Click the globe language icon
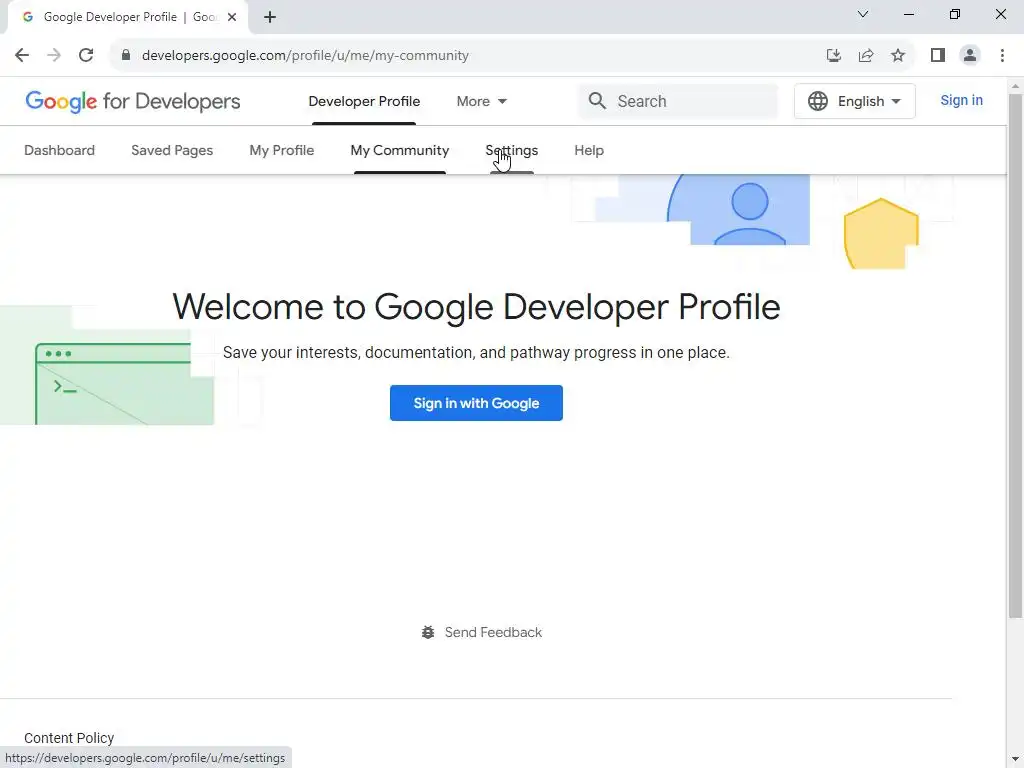 pos(818,101)
